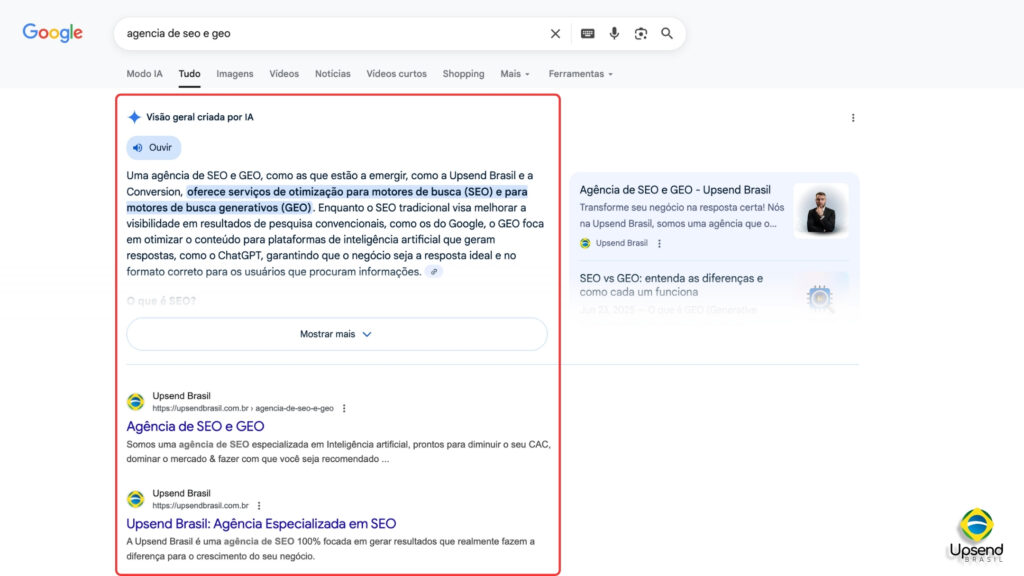Open the Vídeos tab

[x=284, y=74]
